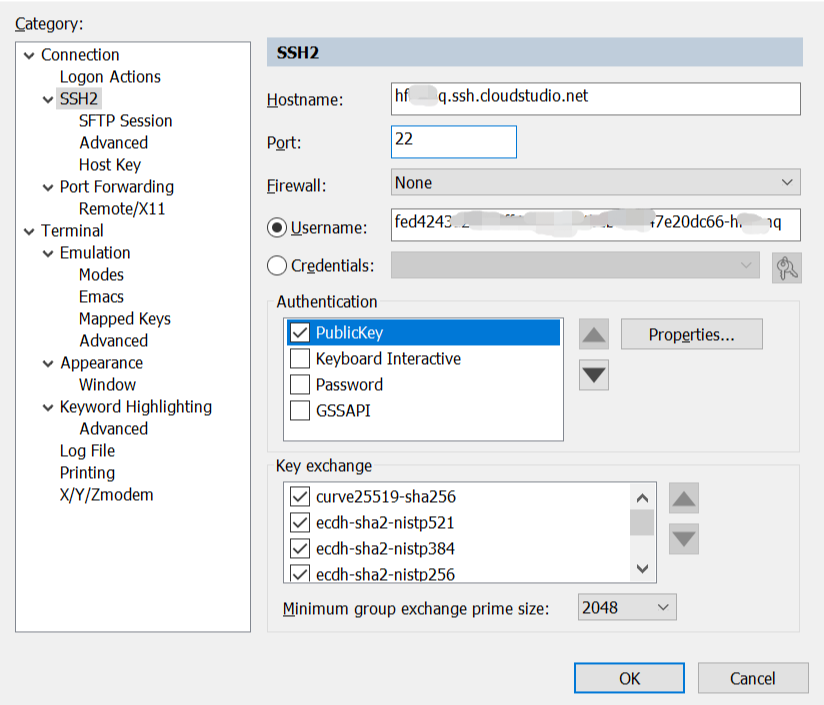The height and width of the screenshot is (705, 824).
Task: Select Keyboard Interactive row text
Action: [x=388, y=359]
